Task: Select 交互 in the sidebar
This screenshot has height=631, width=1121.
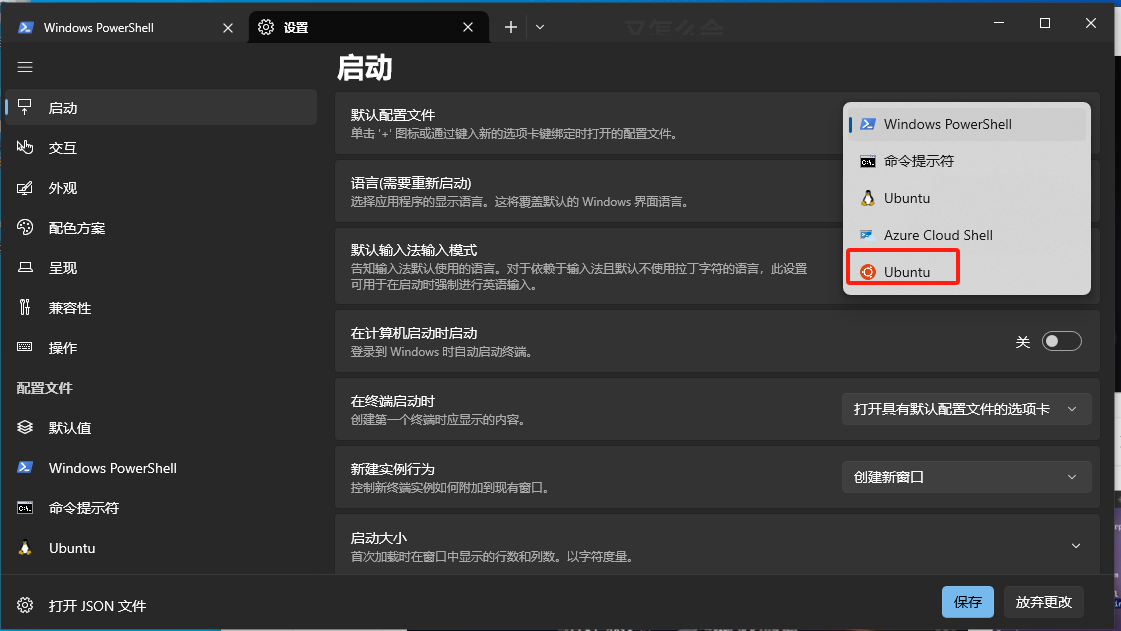Action: [x=161, y=148]
